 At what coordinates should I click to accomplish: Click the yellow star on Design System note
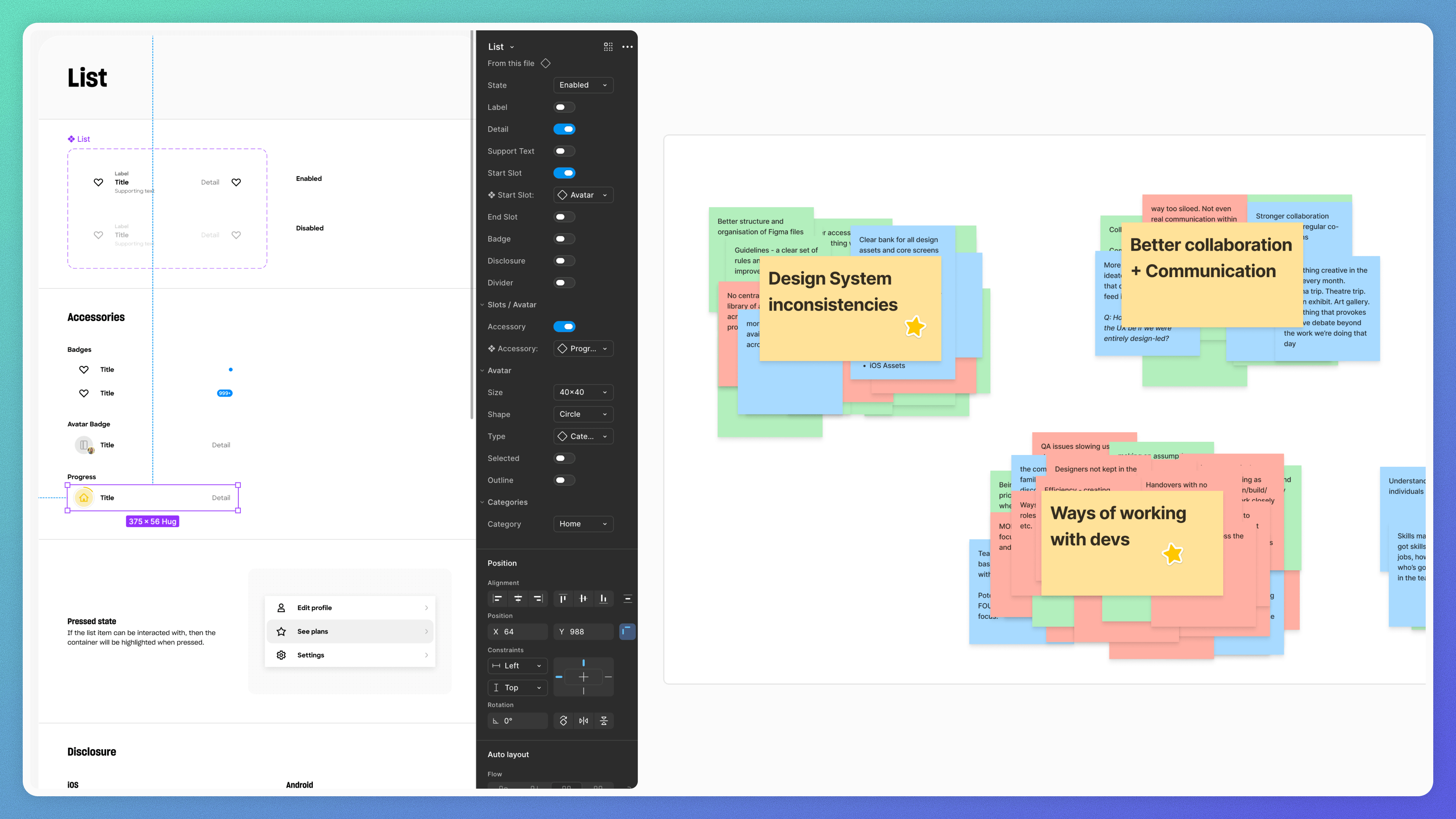(915, 327)
